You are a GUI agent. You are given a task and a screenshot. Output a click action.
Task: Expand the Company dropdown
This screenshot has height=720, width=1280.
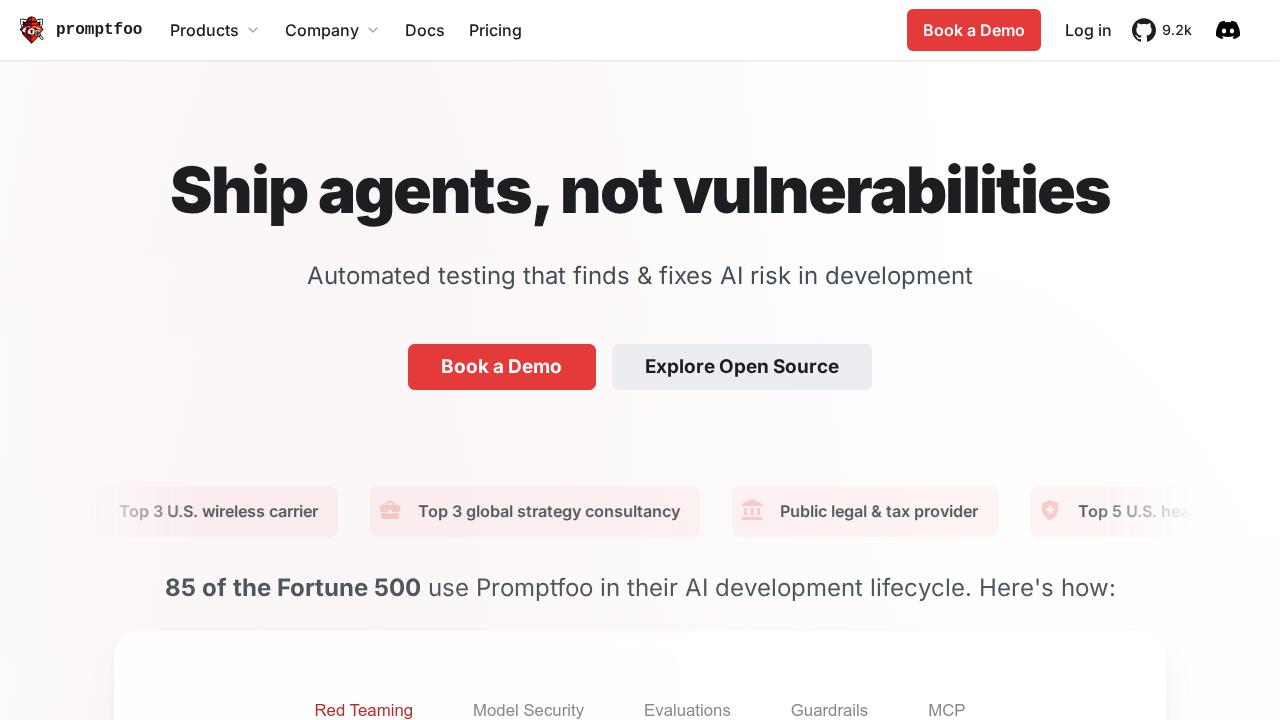click(331, 30)
